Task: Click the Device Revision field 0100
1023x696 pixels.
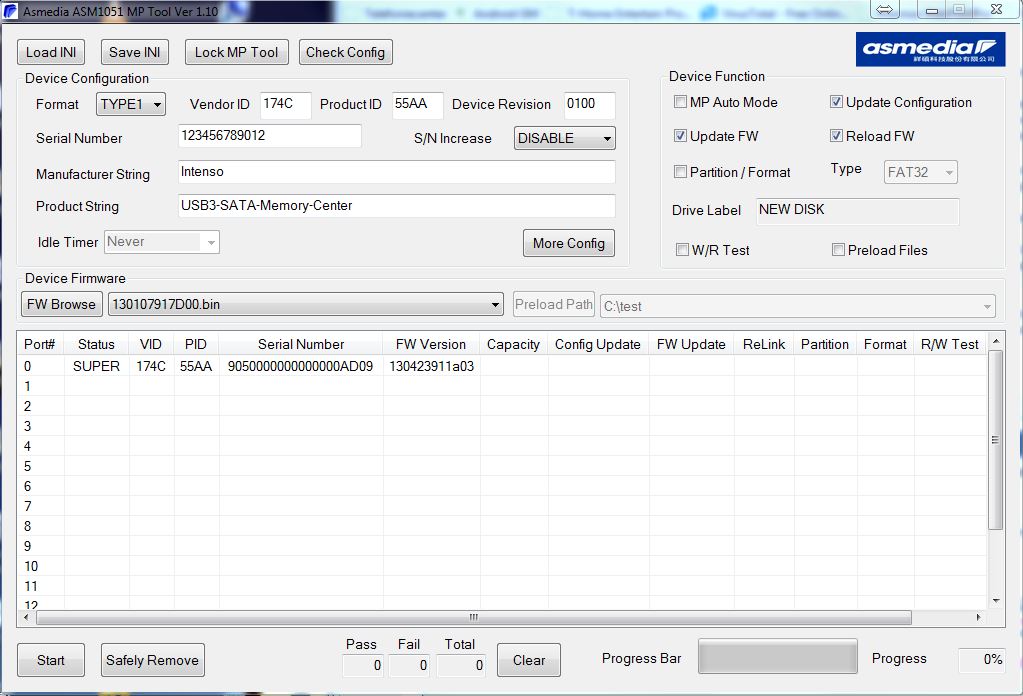Action: click(x=589, y=105)
